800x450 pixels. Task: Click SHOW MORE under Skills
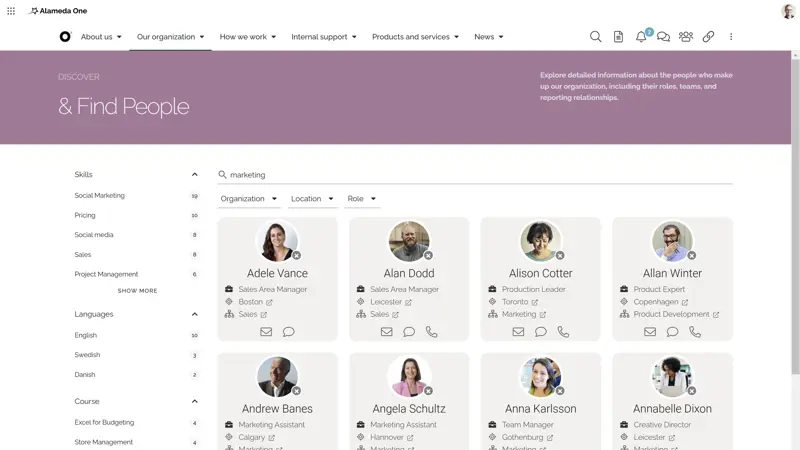click(x=137, y=291)
